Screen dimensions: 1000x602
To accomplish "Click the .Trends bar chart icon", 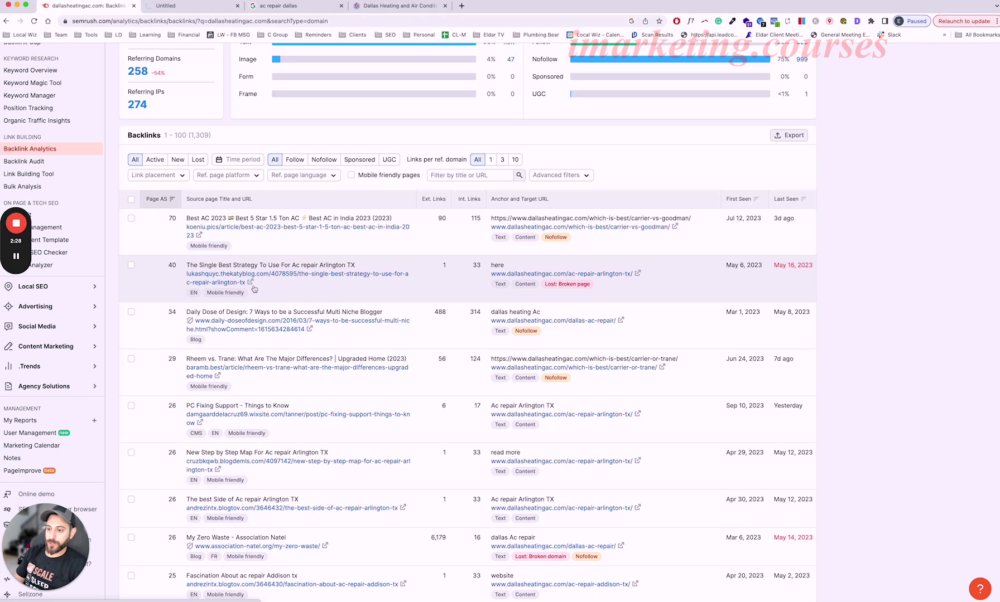I will click(8, 366).
